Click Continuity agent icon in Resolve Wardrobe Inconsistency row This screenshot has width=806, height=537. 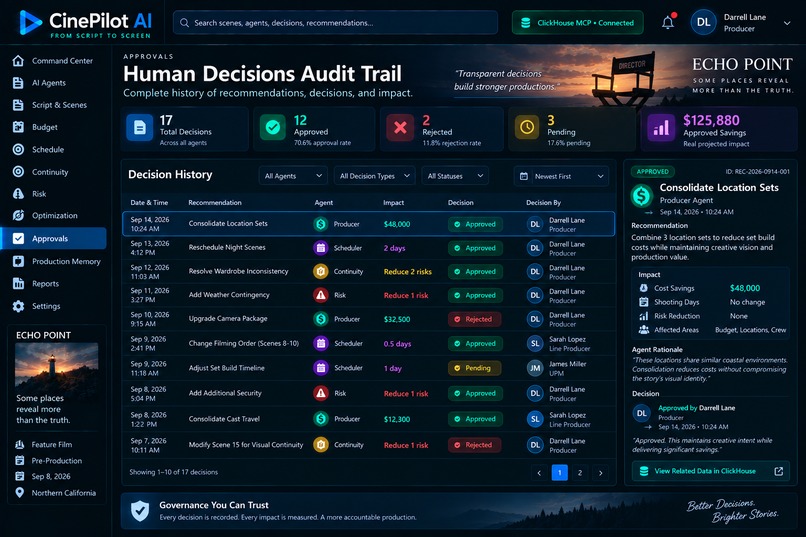321,271
